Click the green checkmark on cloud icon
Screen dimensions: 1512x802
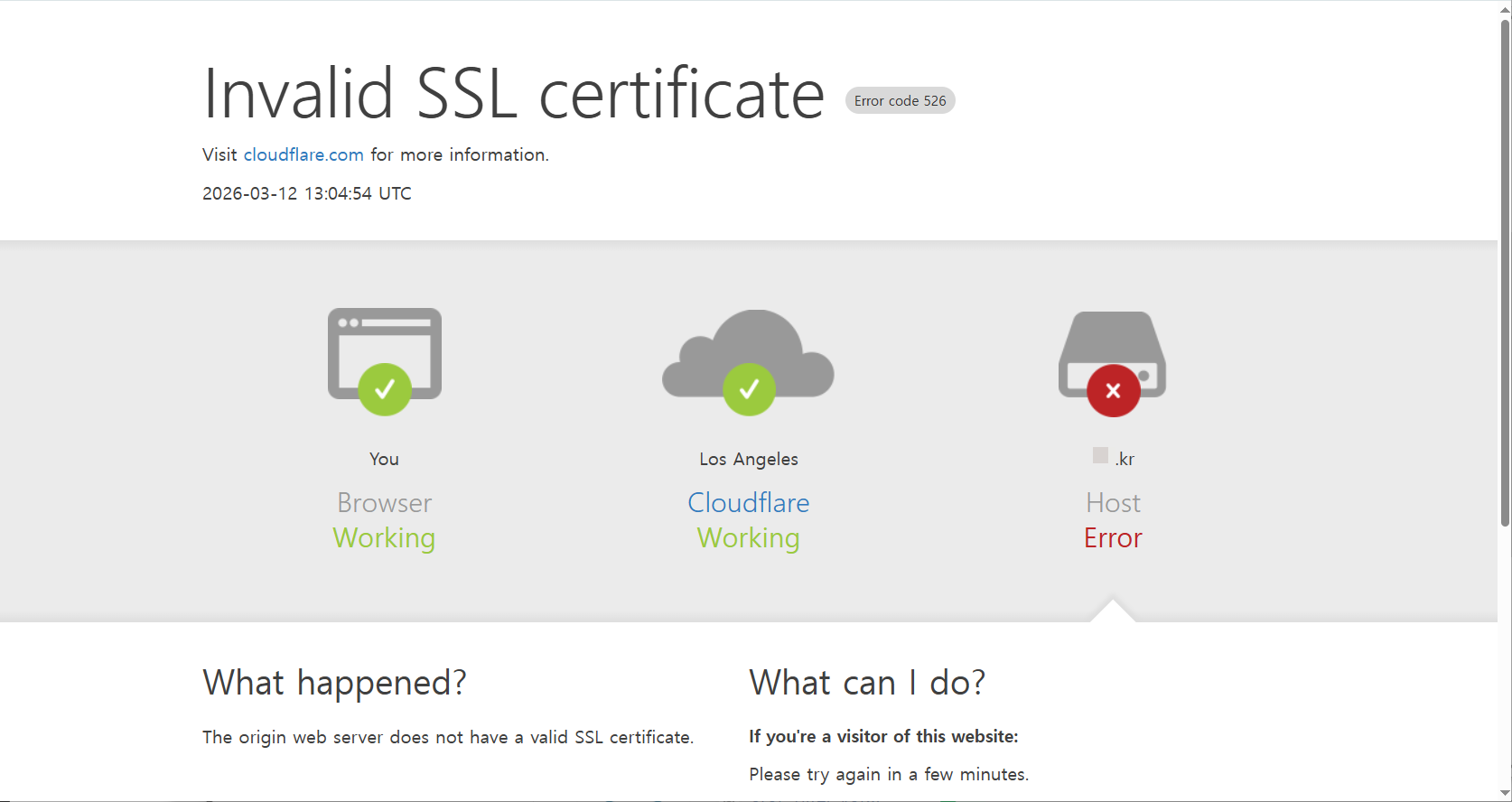click(x=749, y=389)
